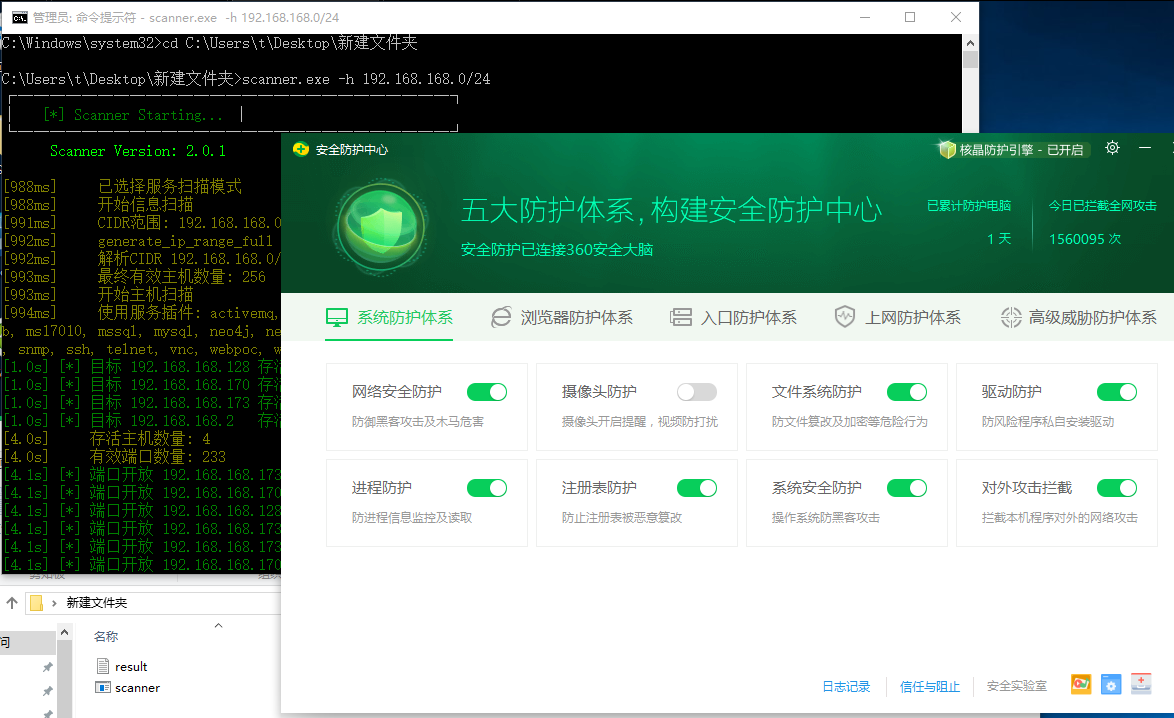This screenshot has height=718, width=1174.
Task: Click the folder icon in Explorer address bar
Action: pyautogui.click(x=36, y=603)
